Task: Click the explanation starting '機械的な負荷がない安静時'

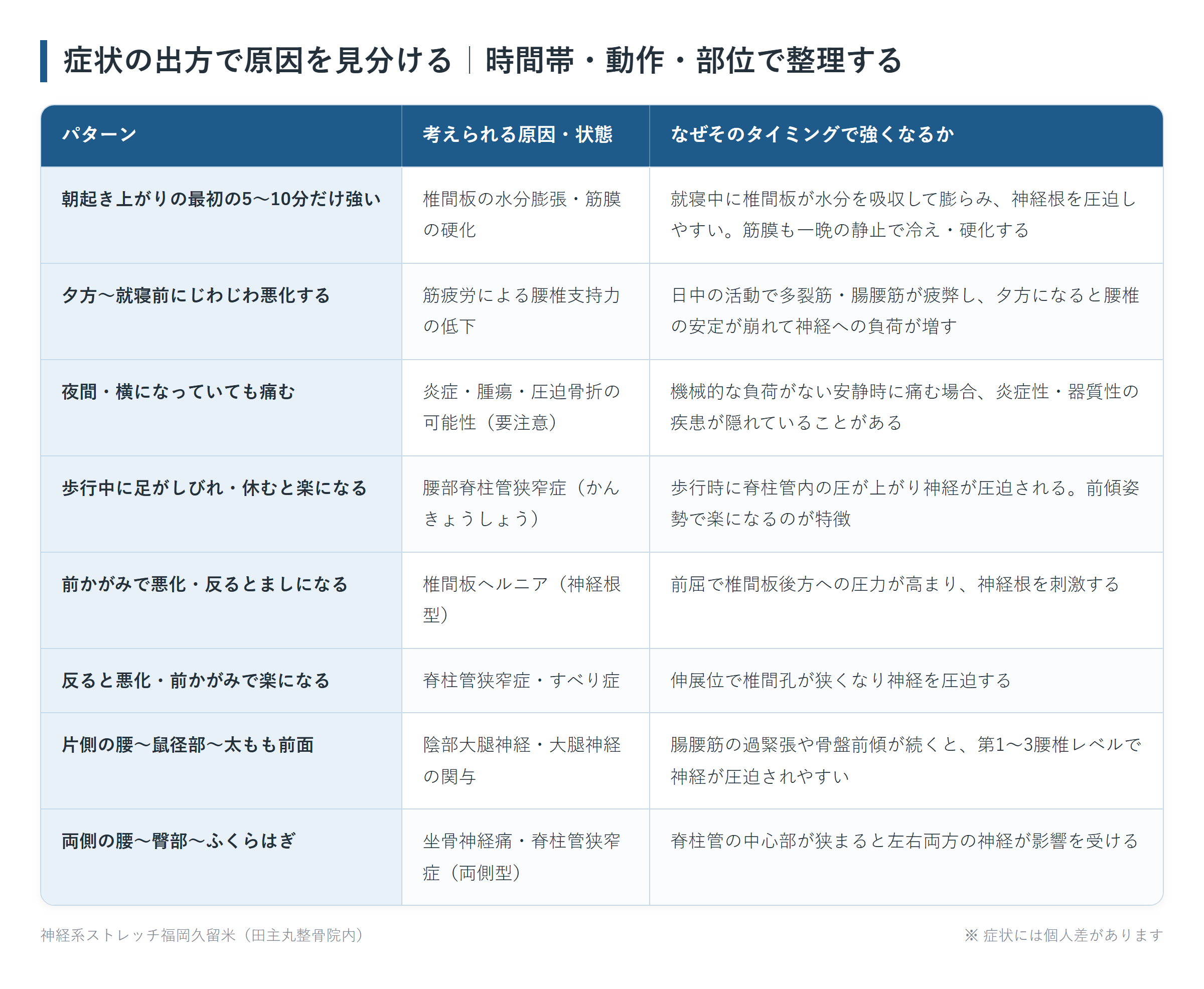Action: pos(906,407)
